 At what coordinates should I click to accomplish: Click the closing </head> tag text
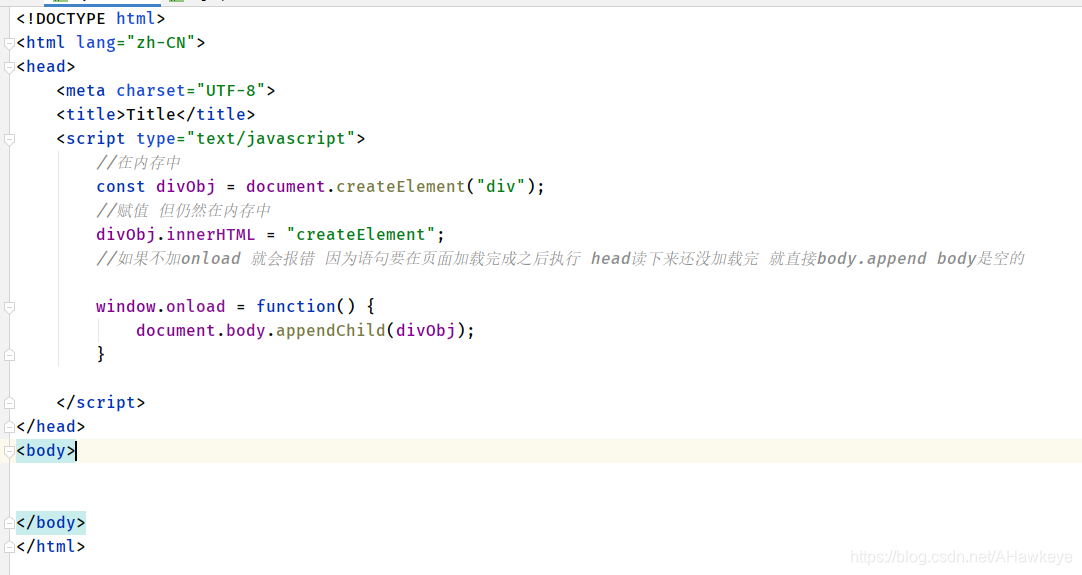click(50, 427)
